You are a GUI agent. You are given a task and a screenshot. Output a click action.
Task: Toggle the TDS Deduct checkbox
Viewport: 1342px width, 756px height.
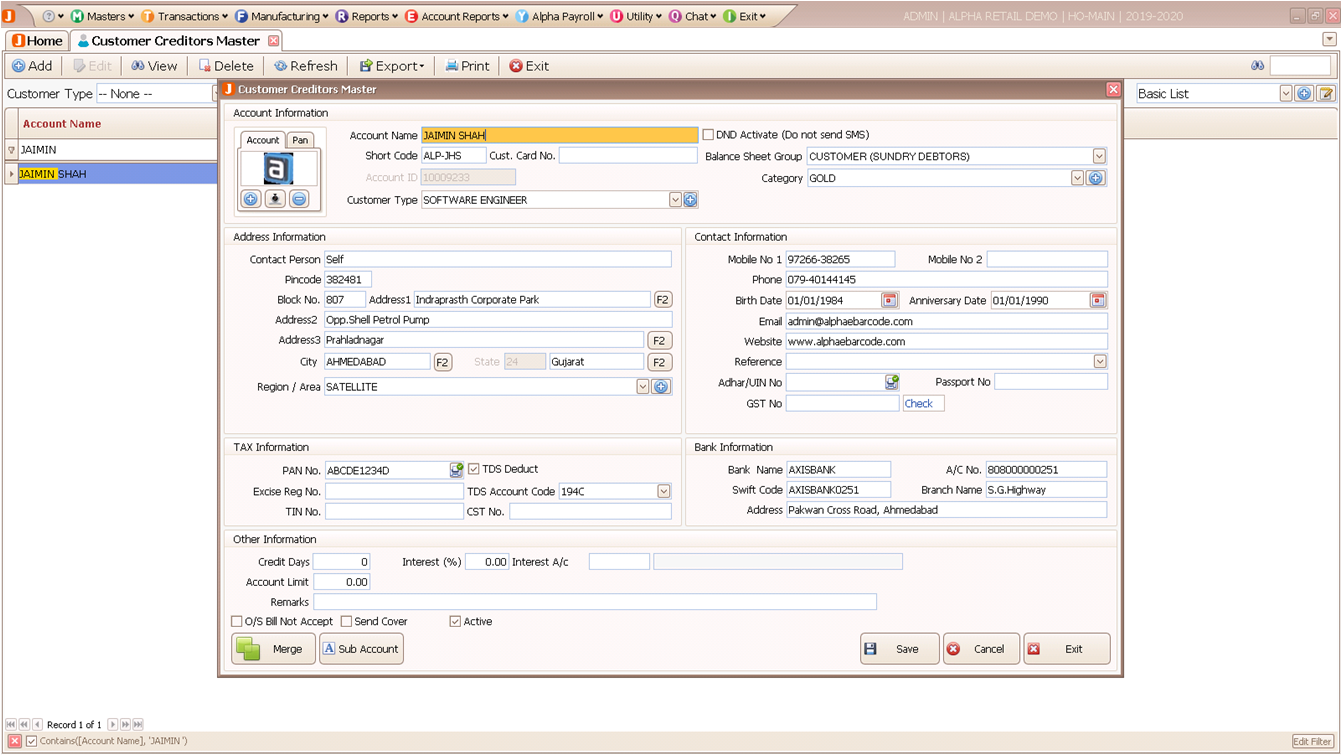pyautogui.click(x=474, y=469)
